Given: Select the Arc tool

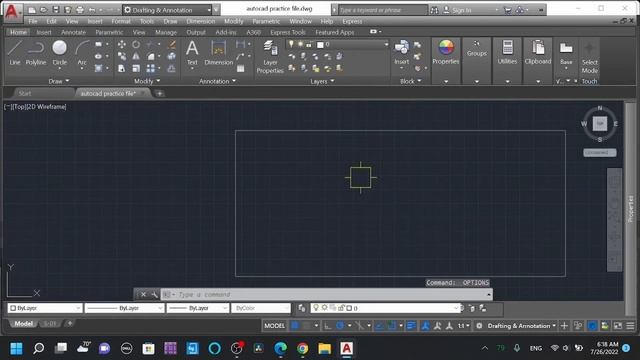Looking at the screenshot, I should (x=82, y=52).
